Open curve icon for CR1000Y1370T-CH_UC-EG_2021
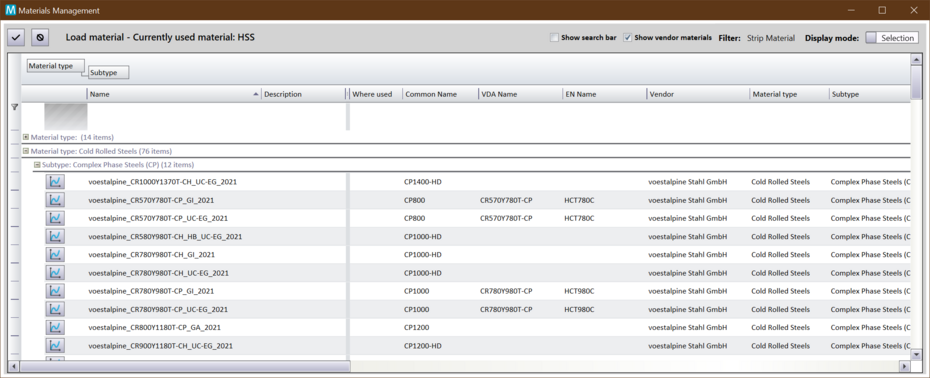This screenshot has width=930, height=378. click(55, 182)
